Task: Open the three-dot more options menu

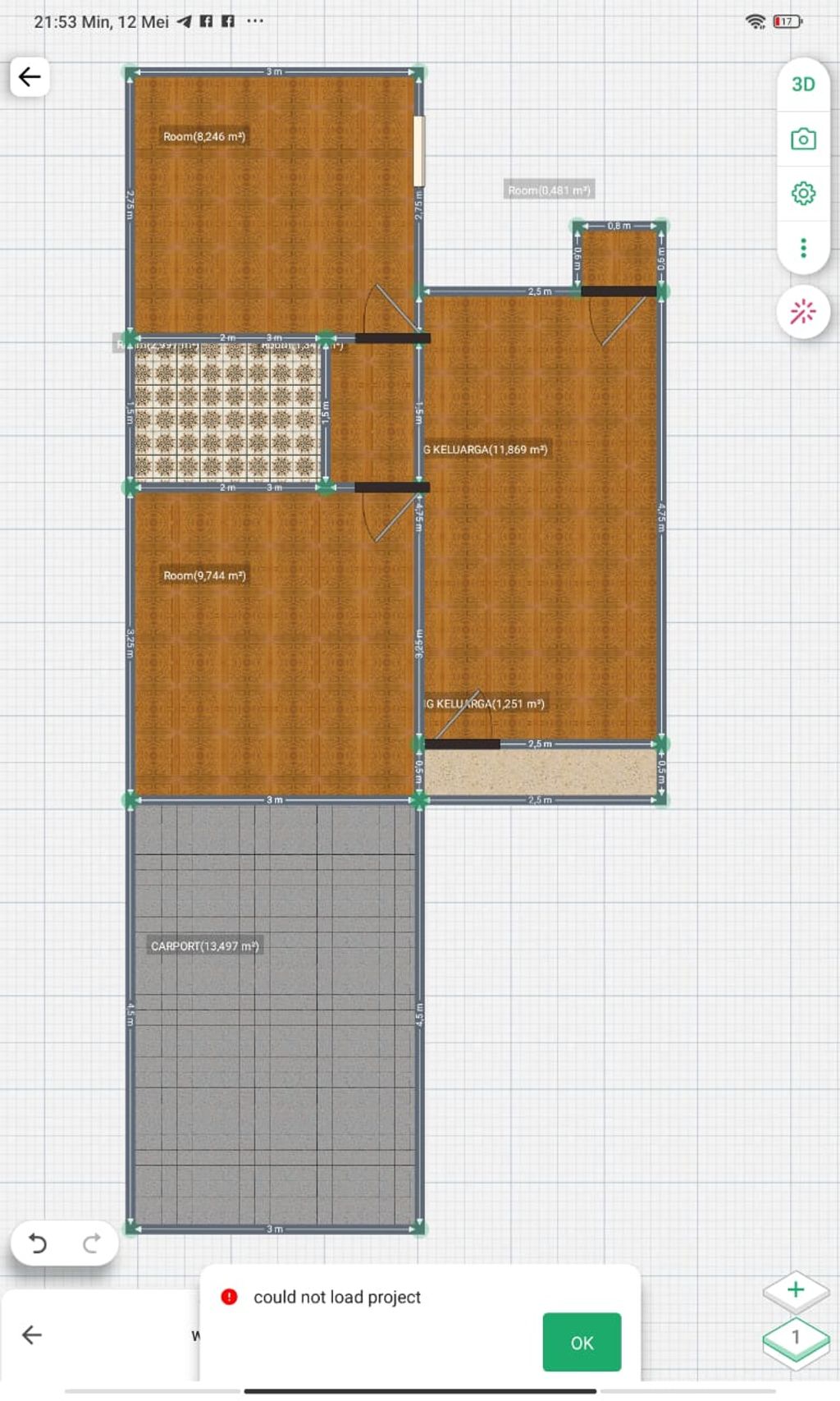Action: [x=802, y=247]
